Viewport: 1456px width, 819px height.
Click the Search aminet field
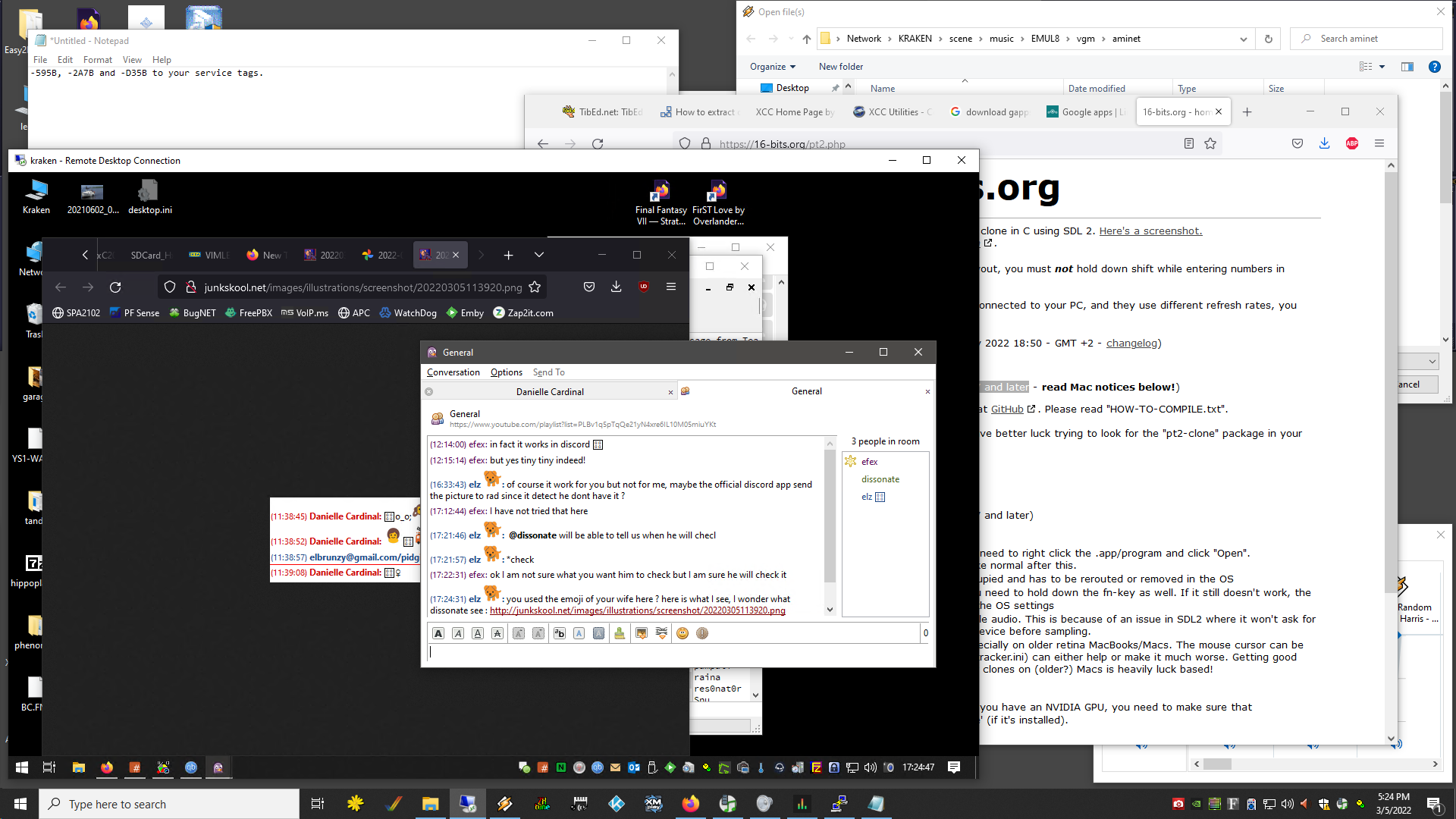tap(1367, 39)
